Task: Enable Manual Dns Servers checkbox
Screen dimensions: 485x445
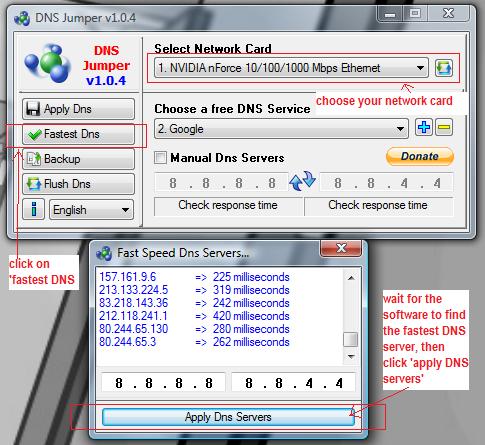Action: 160,157
